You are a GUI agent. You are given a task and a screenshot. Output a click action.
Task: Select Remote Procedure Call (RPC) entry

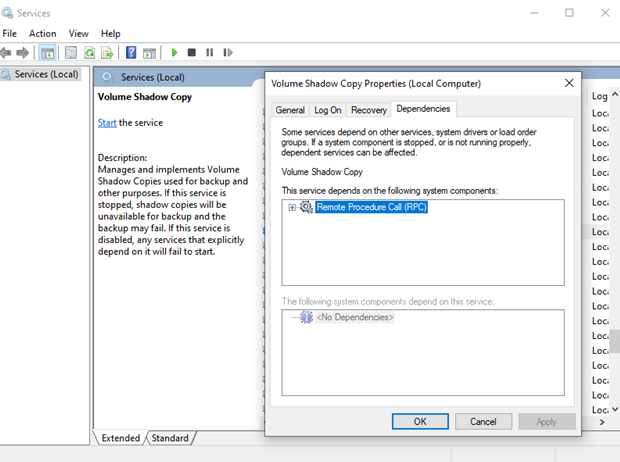coord(371,207)
